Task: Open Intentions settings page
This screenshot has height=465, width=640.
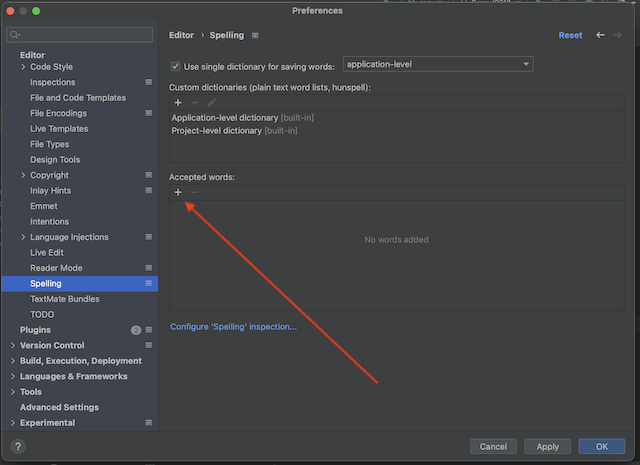Action: tap(49, 222)
